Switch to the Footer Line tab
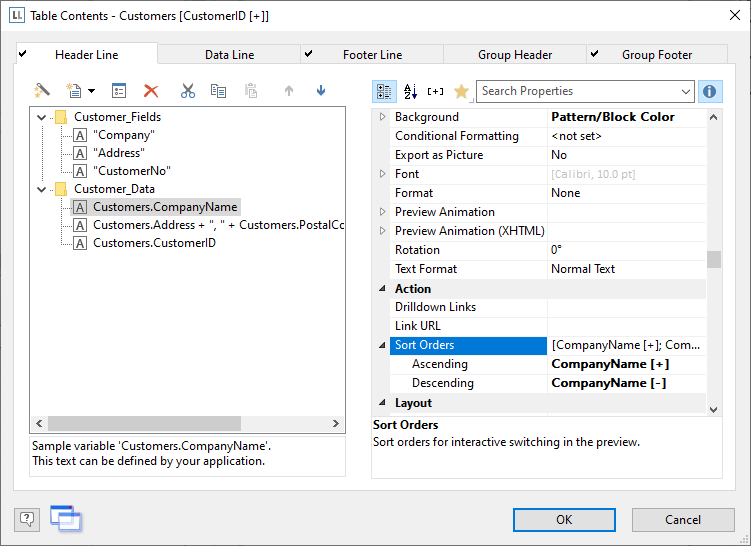 372,55
